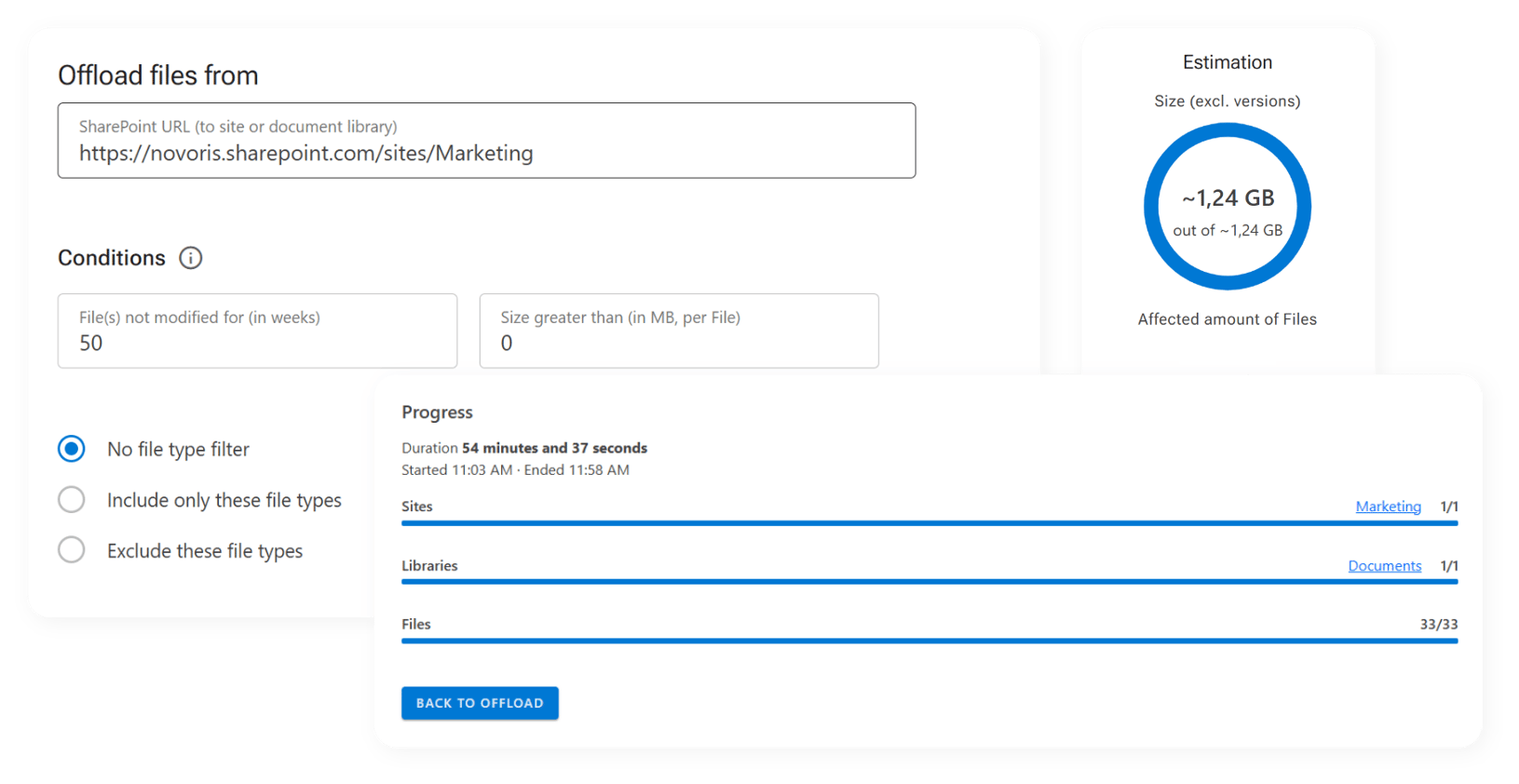This screenshot has width=1519, height=784.
Task: Click the Size greater than MB field
Action: tap(678, 331)
